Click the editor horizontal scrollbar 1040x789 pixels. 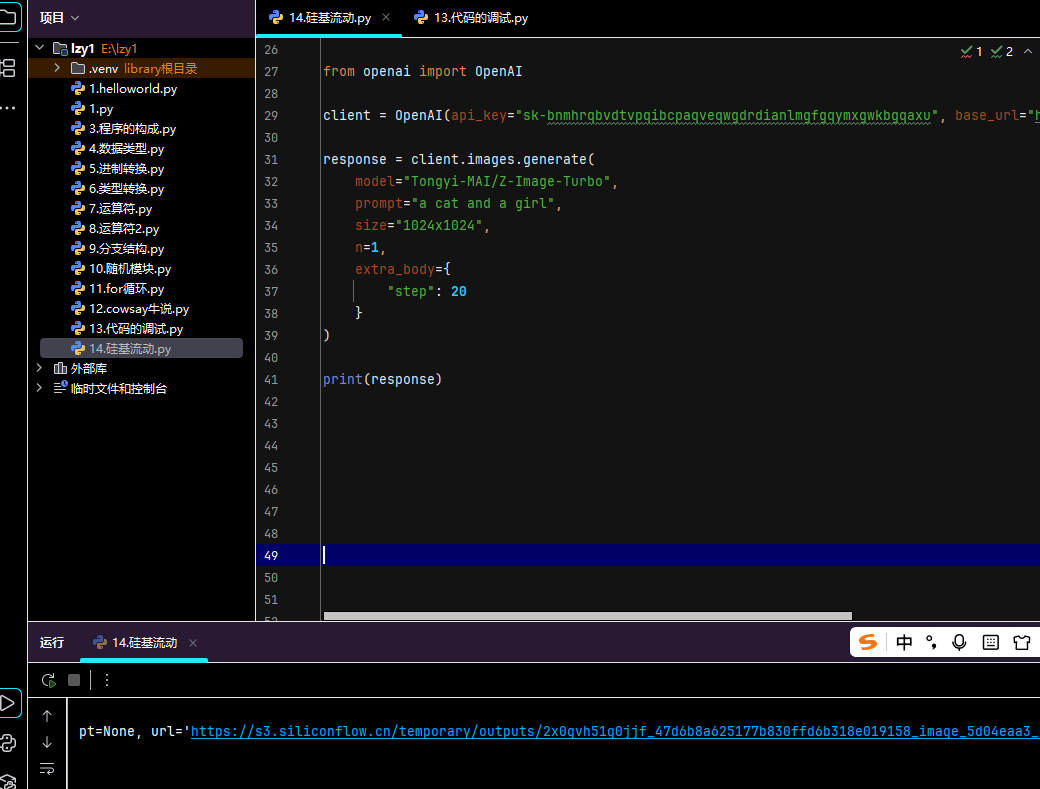[x=588, y=616]
